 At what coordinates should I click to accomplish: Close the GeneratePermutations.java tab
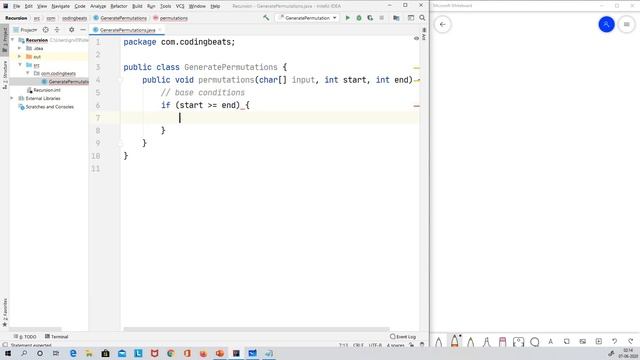coord(160,30)
